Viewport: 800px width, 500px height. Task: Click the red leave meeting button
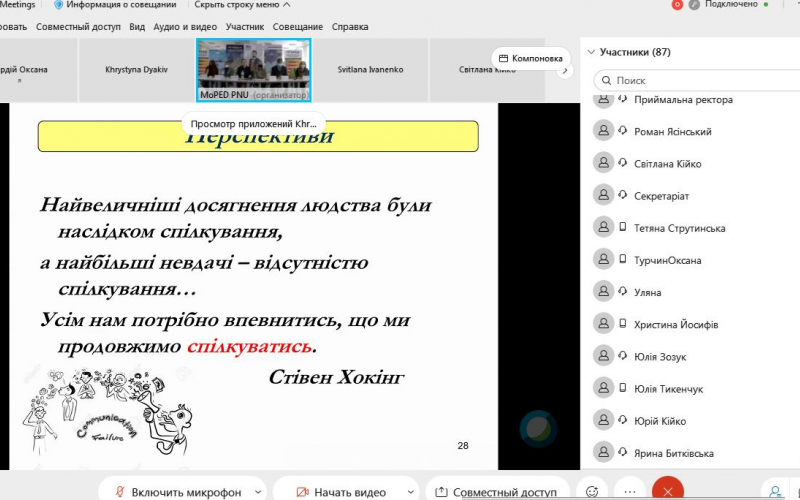coord(667,491)
